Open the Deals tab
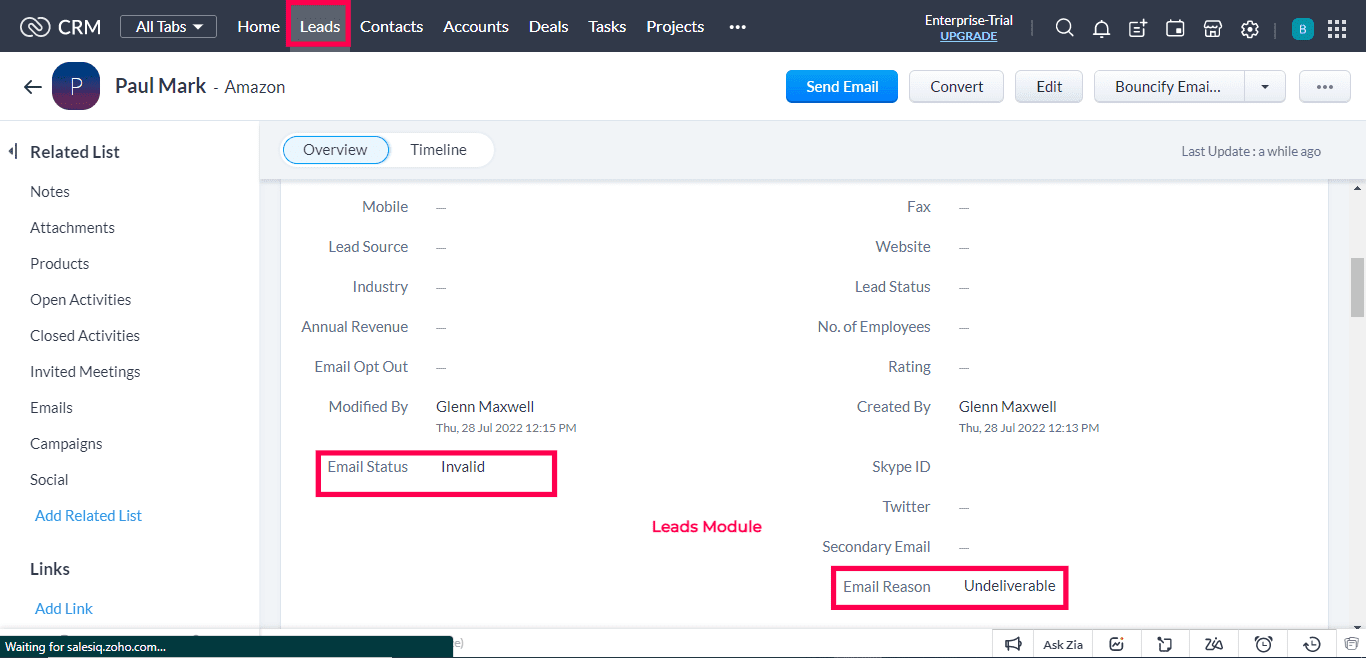The image size is (1366, 658). pyautogui.click(x=548, y=27)
